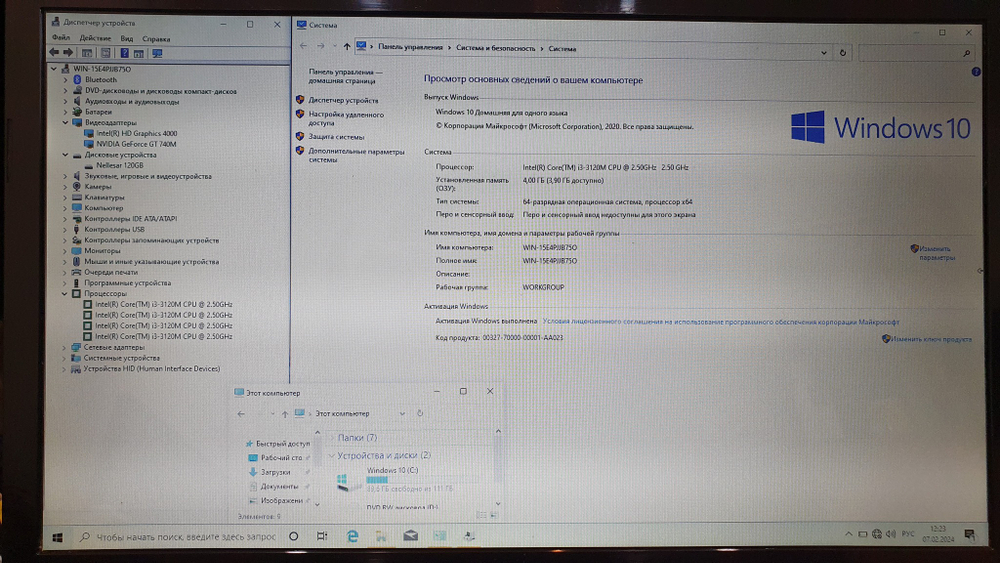This screenshot has width=1000, height=563.
Task: Open Task View on taskbar
Action: pos(322,536)
